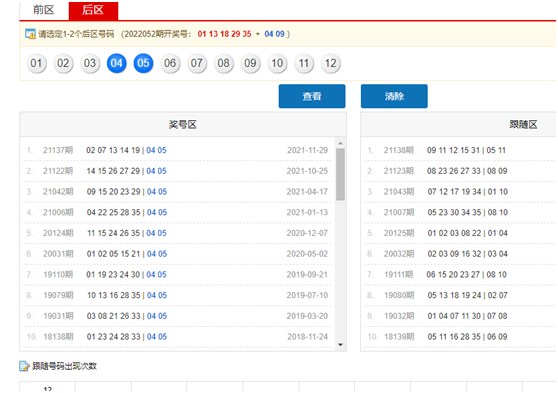
Task: Select row 18138期 in 奖号区
Action: click(x=177, y=336)
